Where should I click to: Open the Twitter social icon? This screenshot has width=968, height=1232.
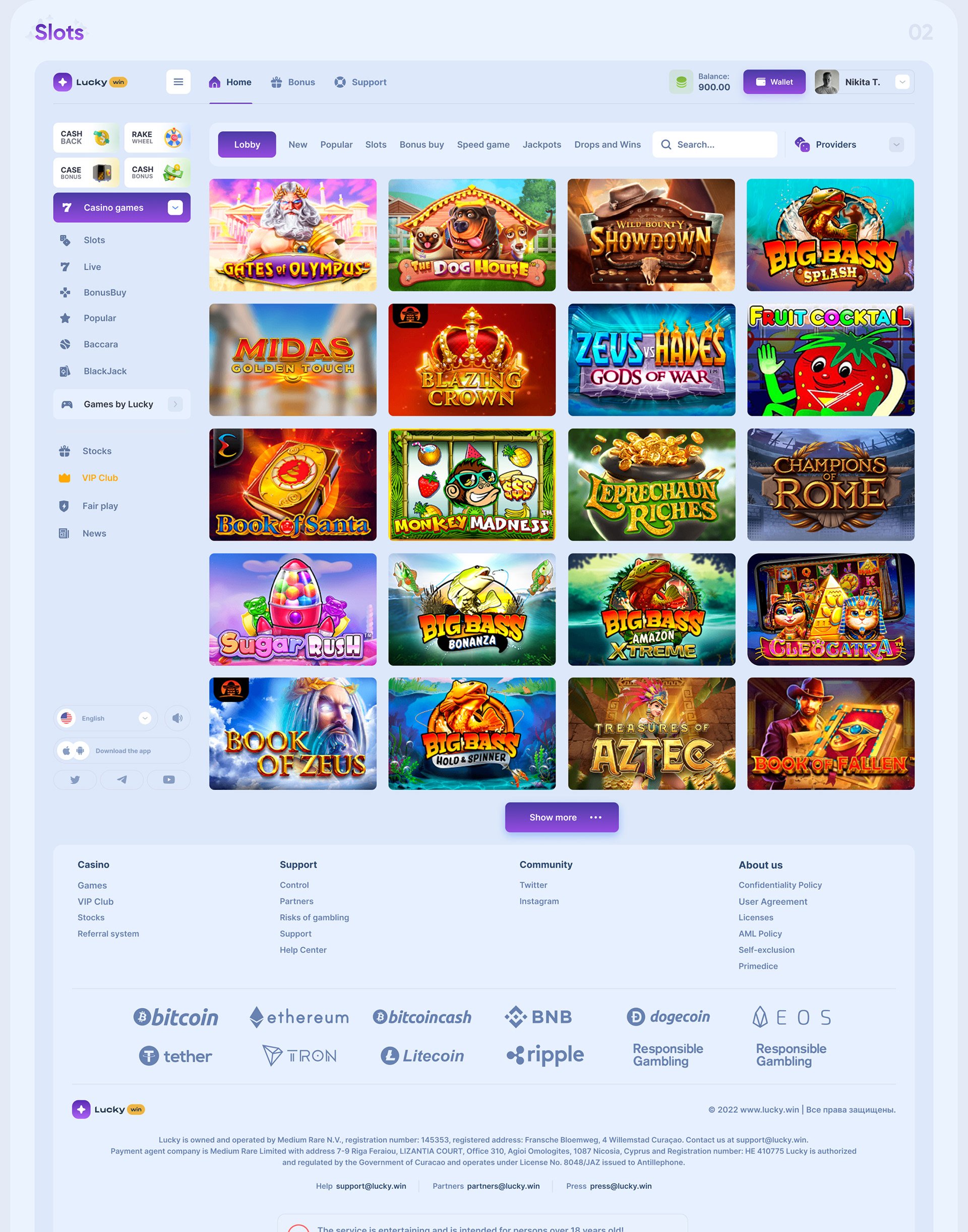coord(75,780)
